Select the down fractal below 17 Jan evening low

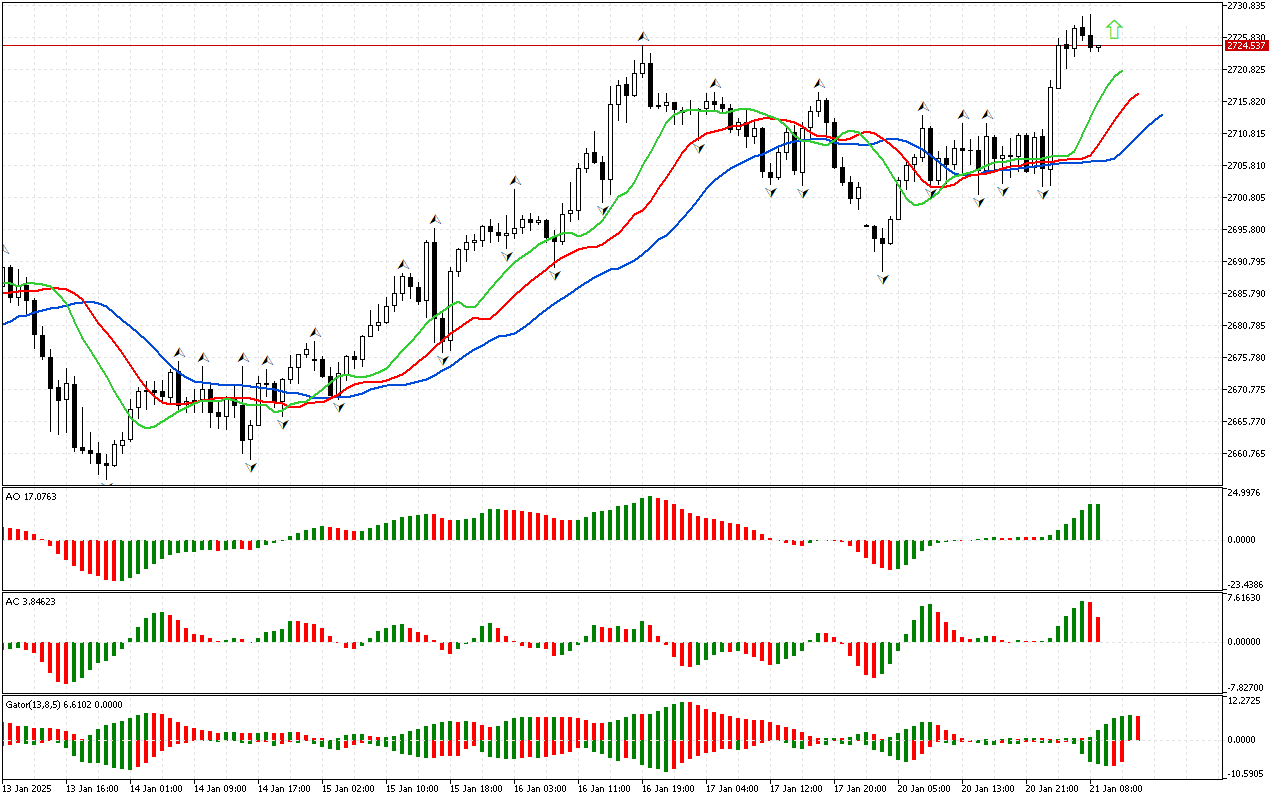tap(882, 280)
